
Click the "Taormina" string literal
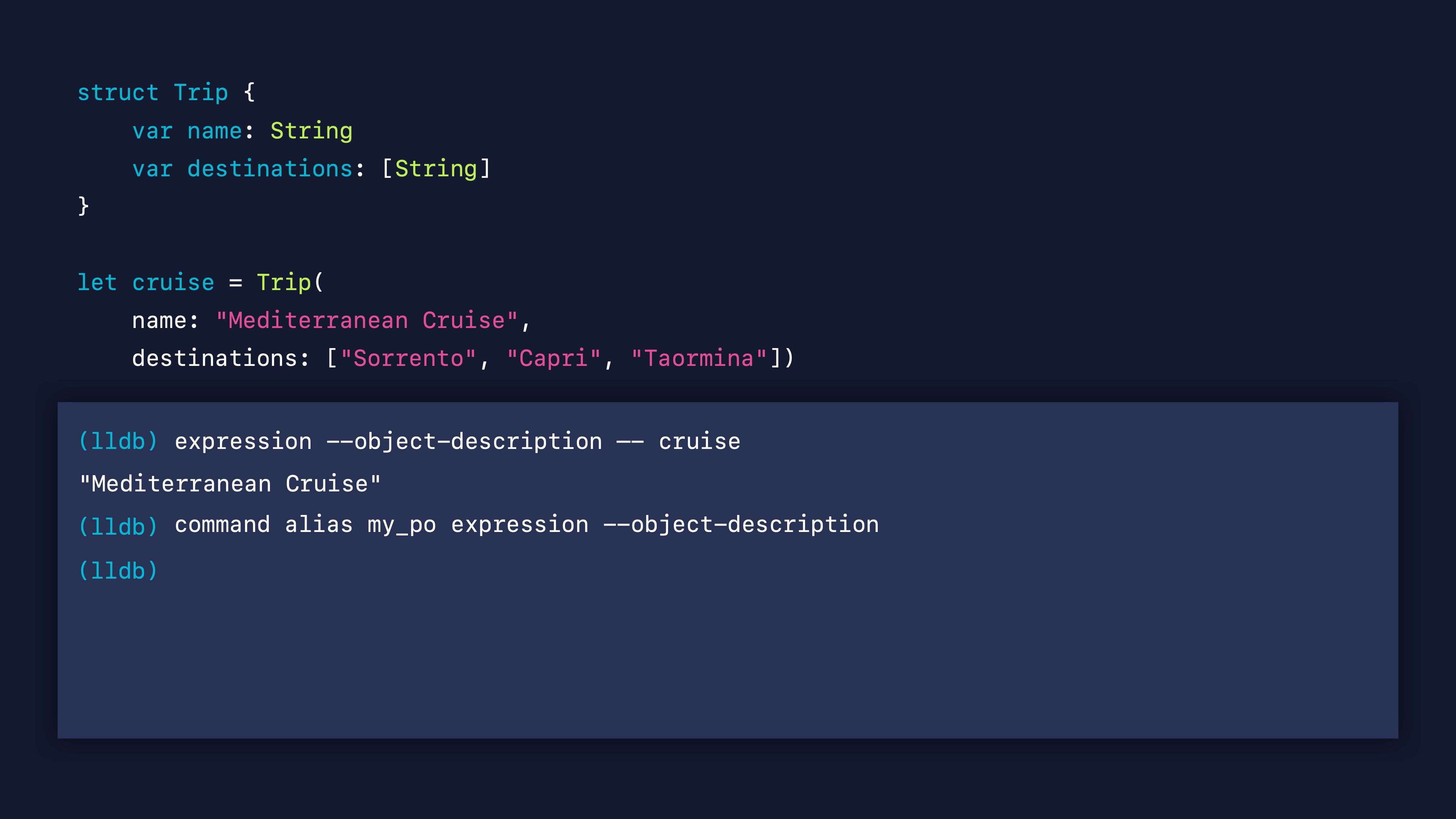pyautogui.click(x=699, y=358)
